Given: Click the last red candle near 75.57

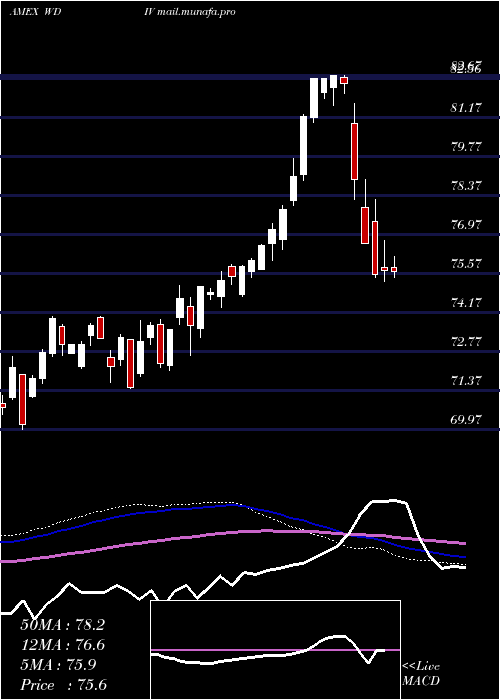Looking at the screenshot, I should tap(394, 269).
